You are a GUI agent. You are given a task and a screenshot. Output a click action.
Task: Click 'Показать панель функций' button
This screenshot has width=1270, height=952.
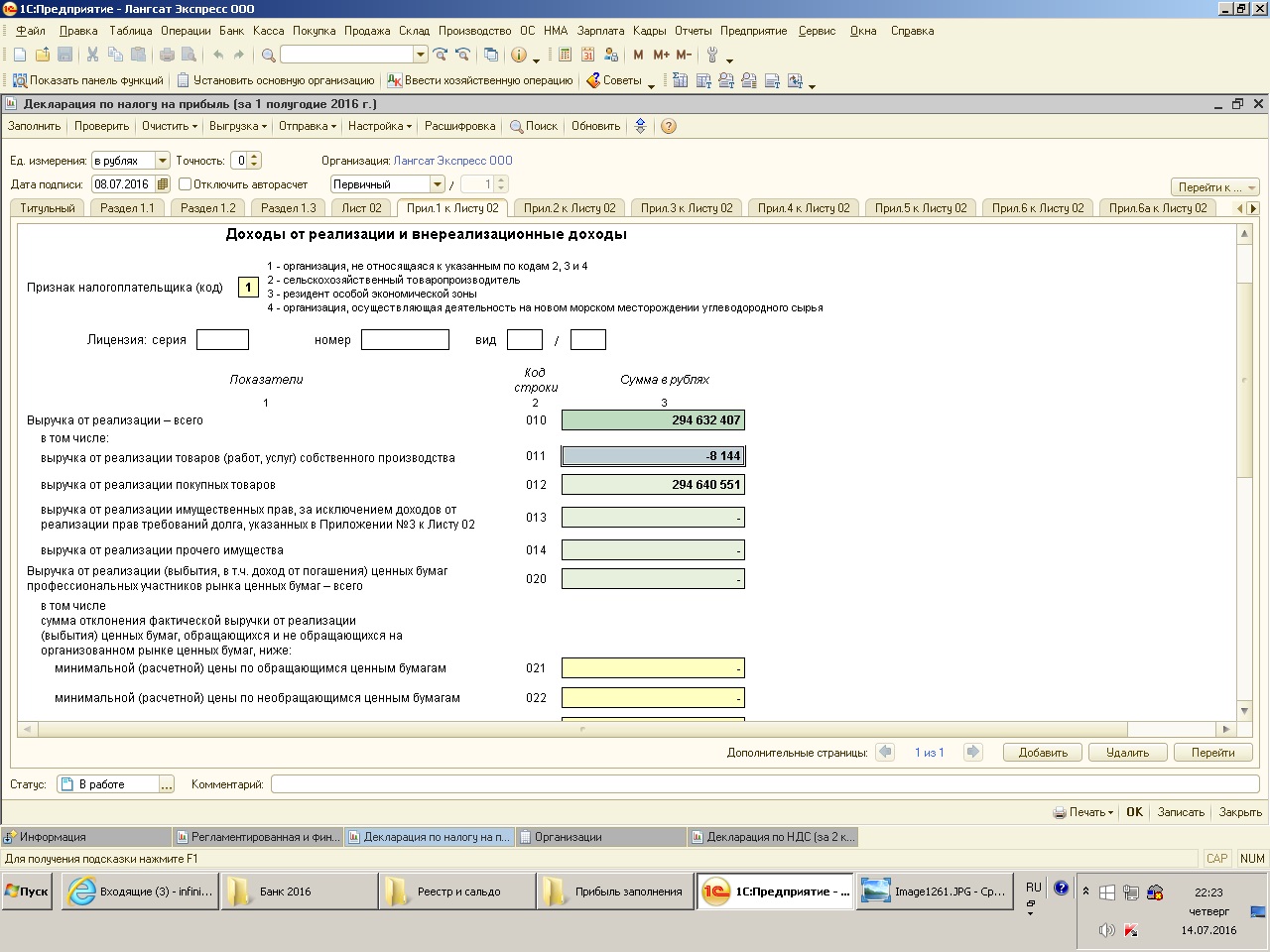[87, 80]
